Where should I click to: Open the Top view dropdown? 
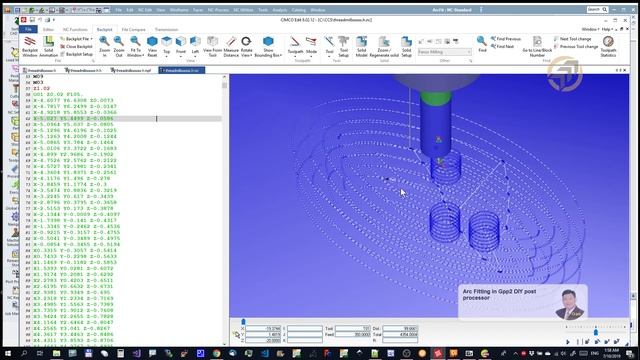(167, 46)
